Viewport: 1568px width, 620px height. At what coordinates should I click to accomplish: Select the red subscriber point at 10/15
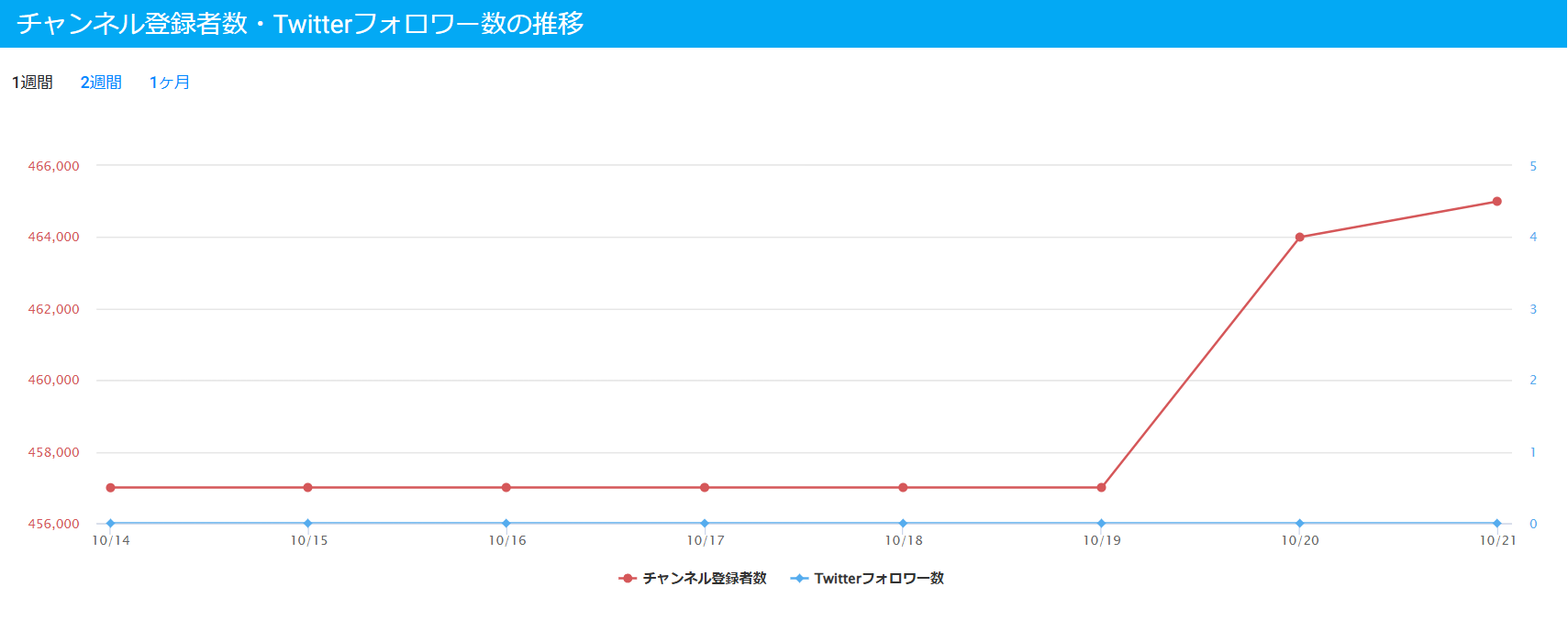coord(308,488)
